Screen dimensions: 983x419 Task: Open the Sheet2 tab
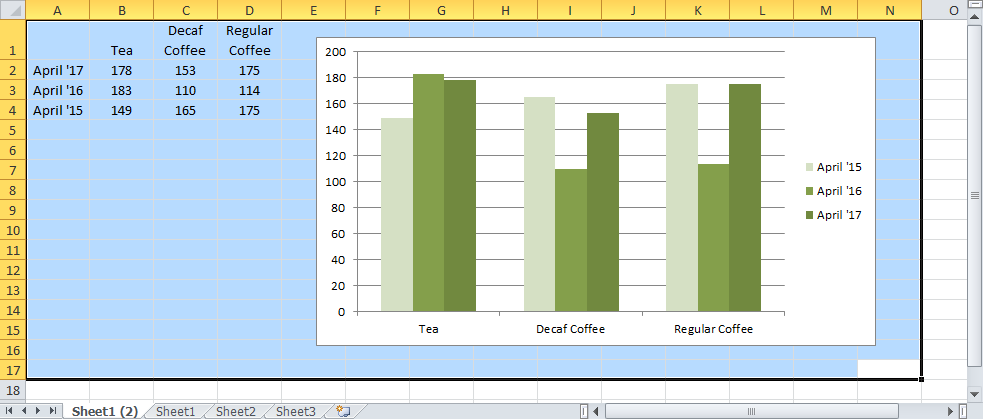tap(236, 411)
